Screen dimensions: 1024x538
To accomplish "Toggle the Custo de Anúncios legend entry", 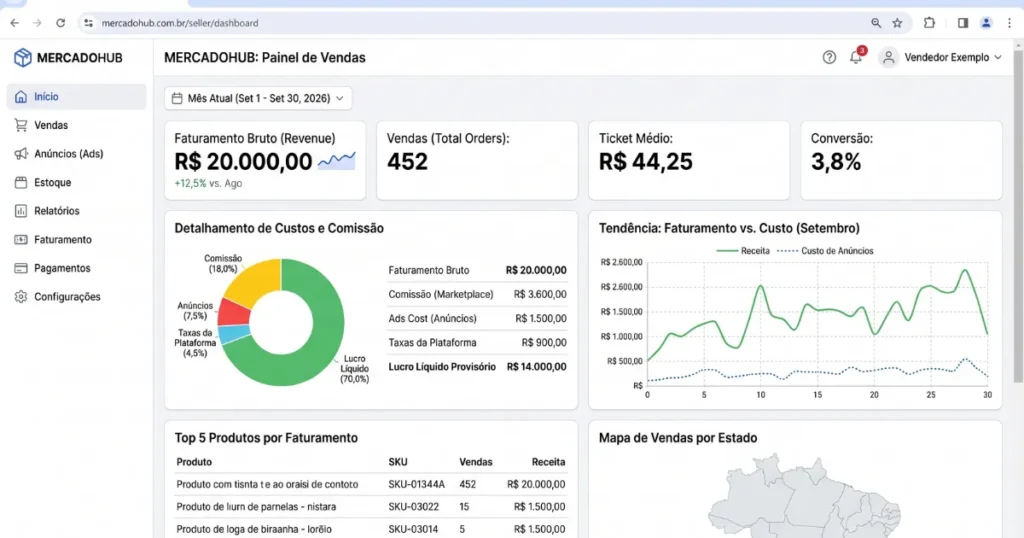I will tap(825, 251).
